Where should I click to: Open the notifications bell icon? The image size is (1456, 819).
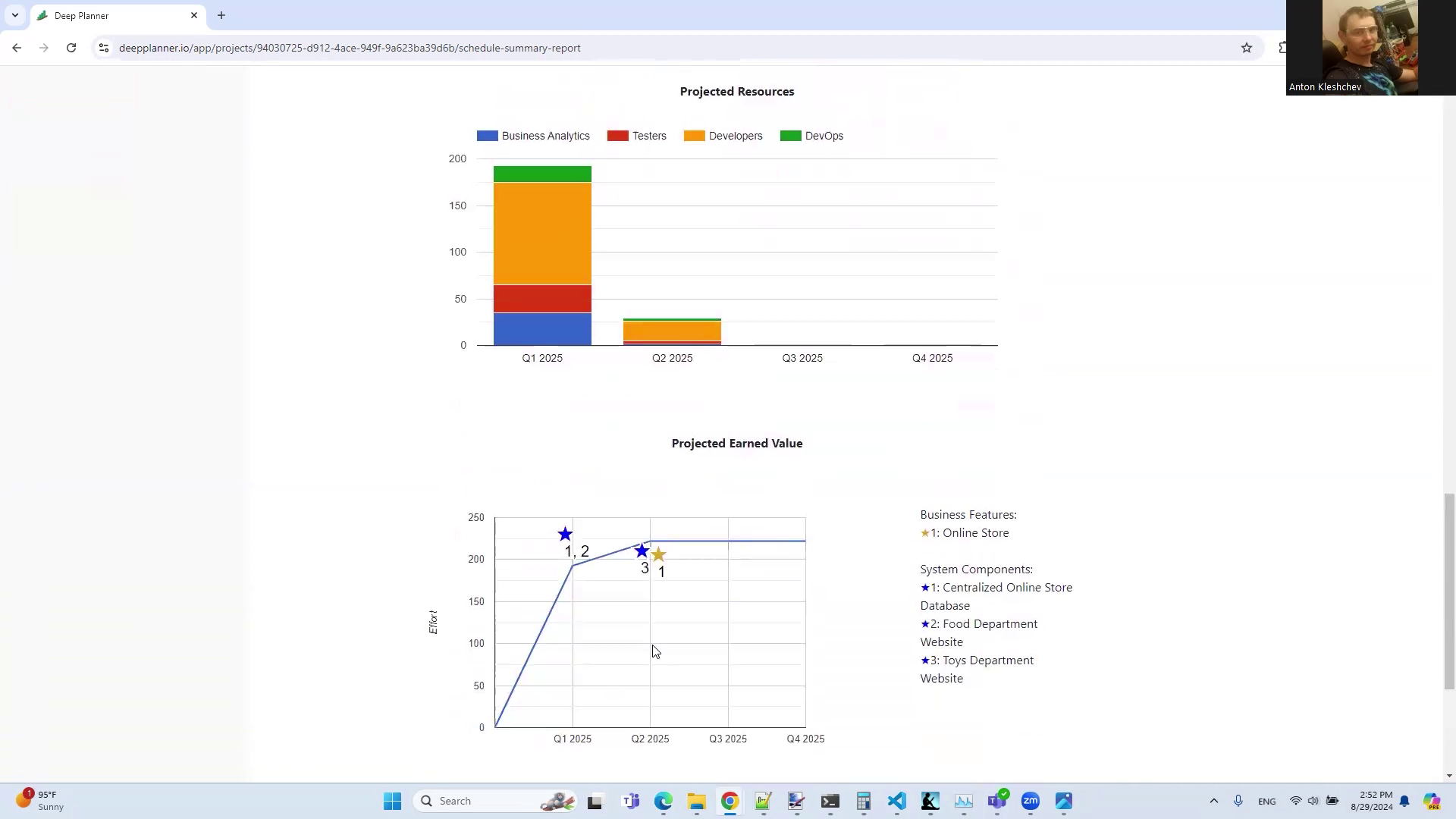(1404, 801)
